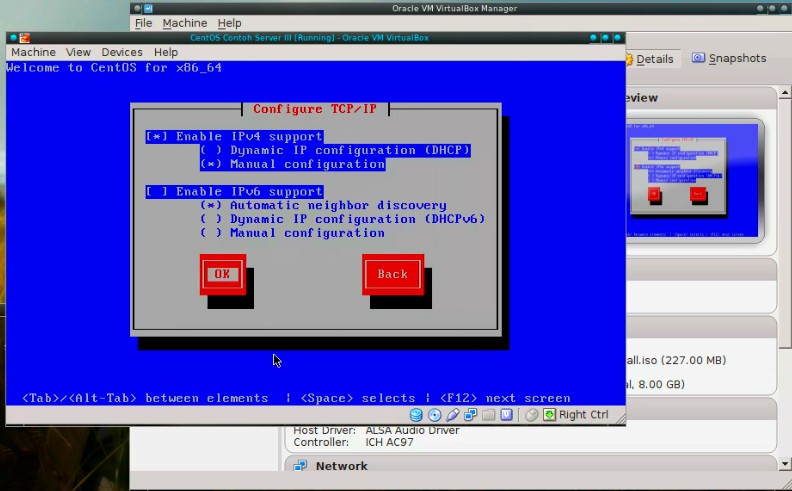The height and width of the screenshot is (491, 792).
Task: Select IPv4 Manual configuration radio
Action: [x=292, y=164]
